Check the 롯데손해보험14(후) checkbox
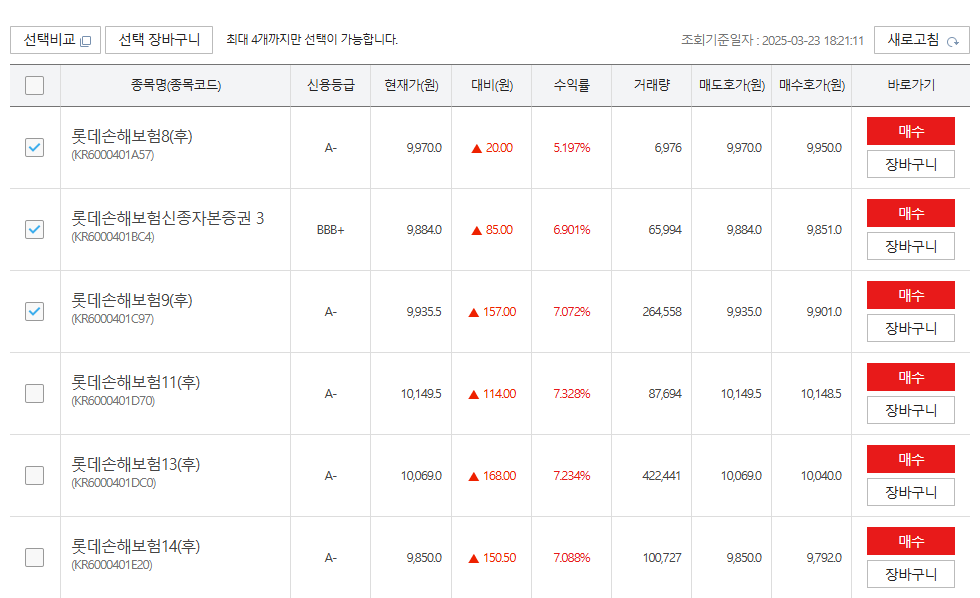This screenshot has height=598, width=980. click(x=34, y=557)
